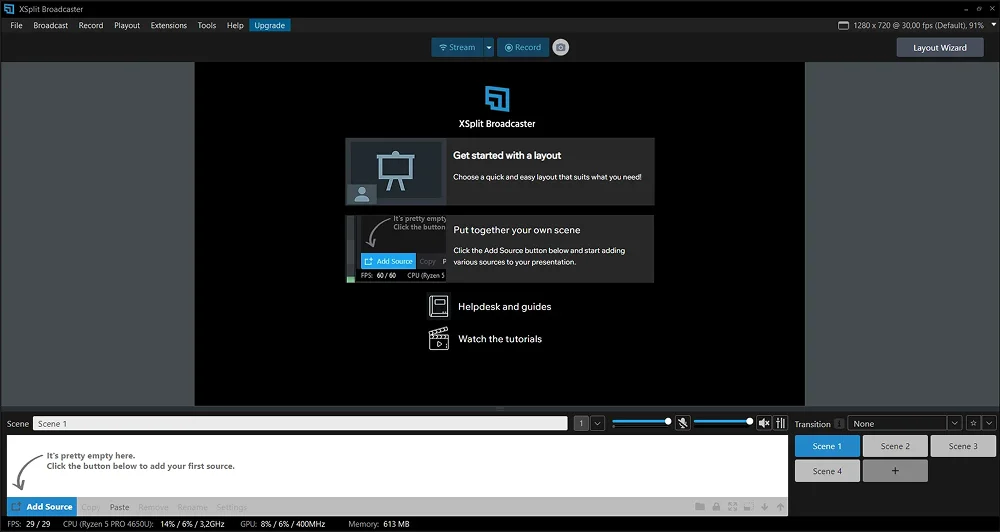Click the lock source icon

(716, 506)
